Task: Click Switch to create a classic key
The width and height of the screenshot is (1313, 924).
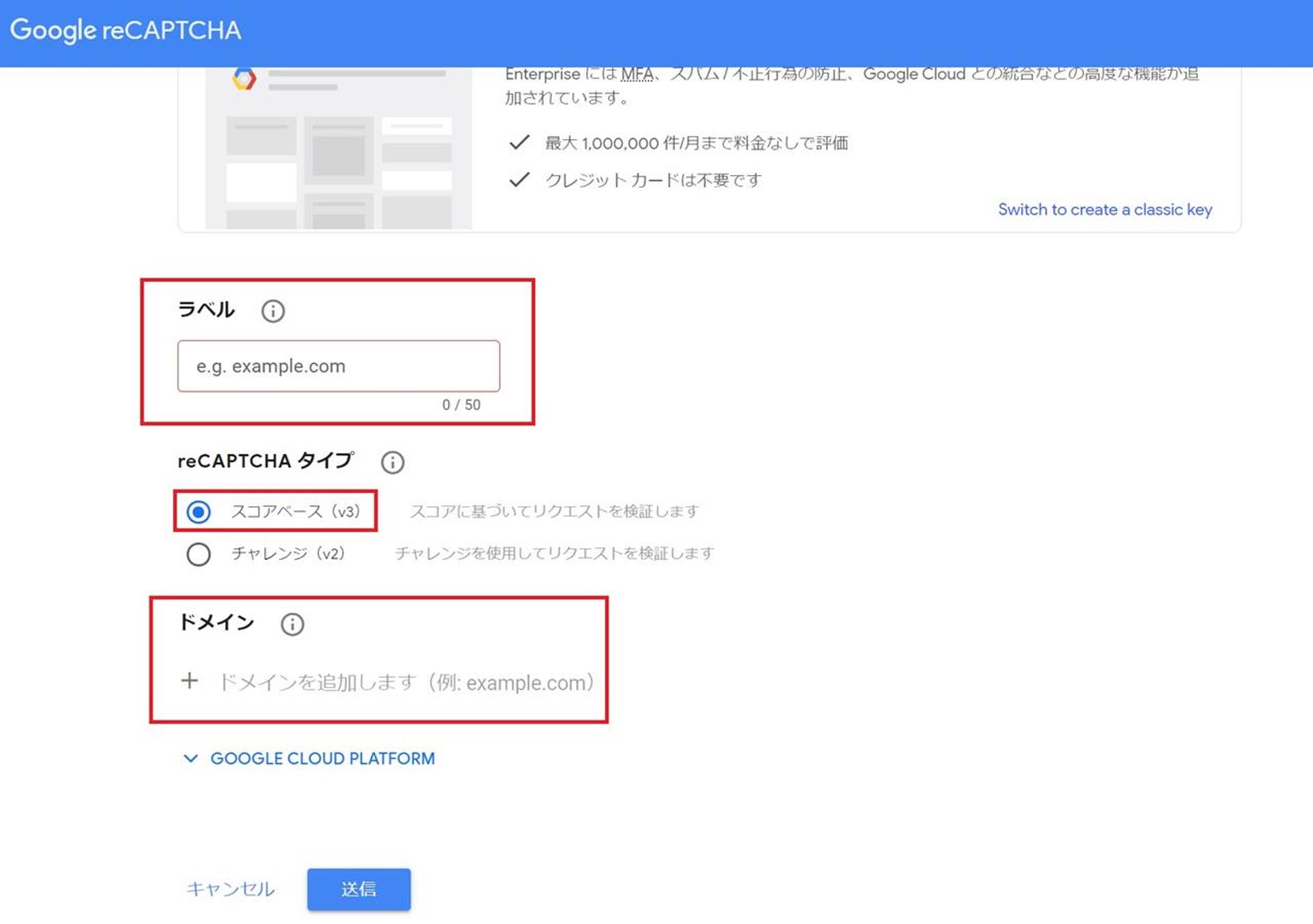Action: click(1104, 209)
